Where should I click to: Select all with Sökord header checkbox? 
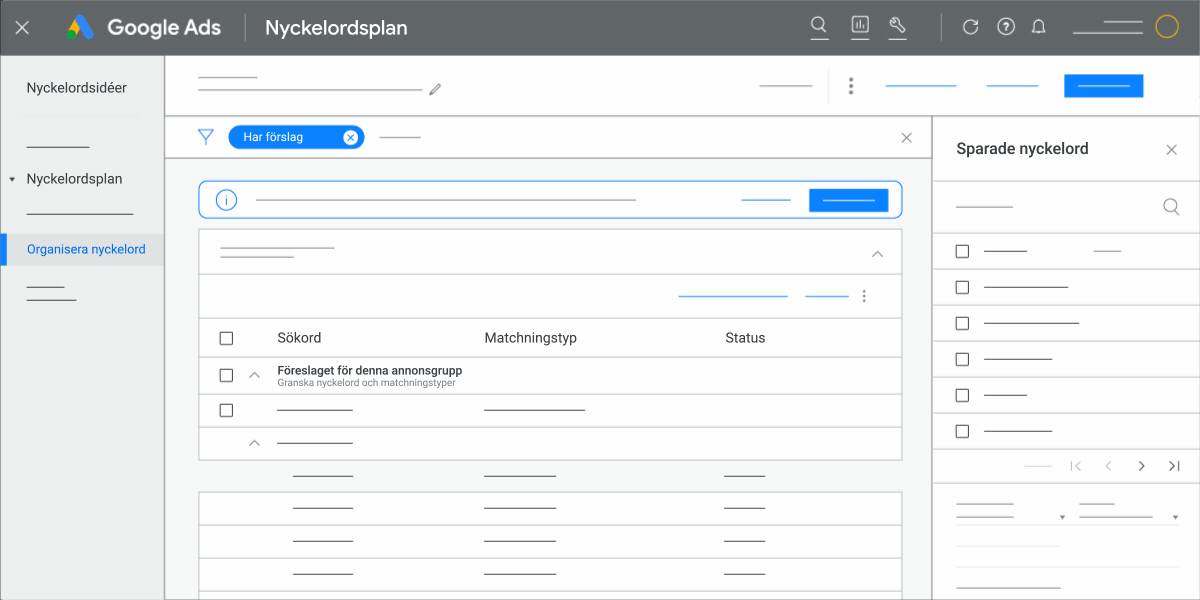tap(226, 338)
